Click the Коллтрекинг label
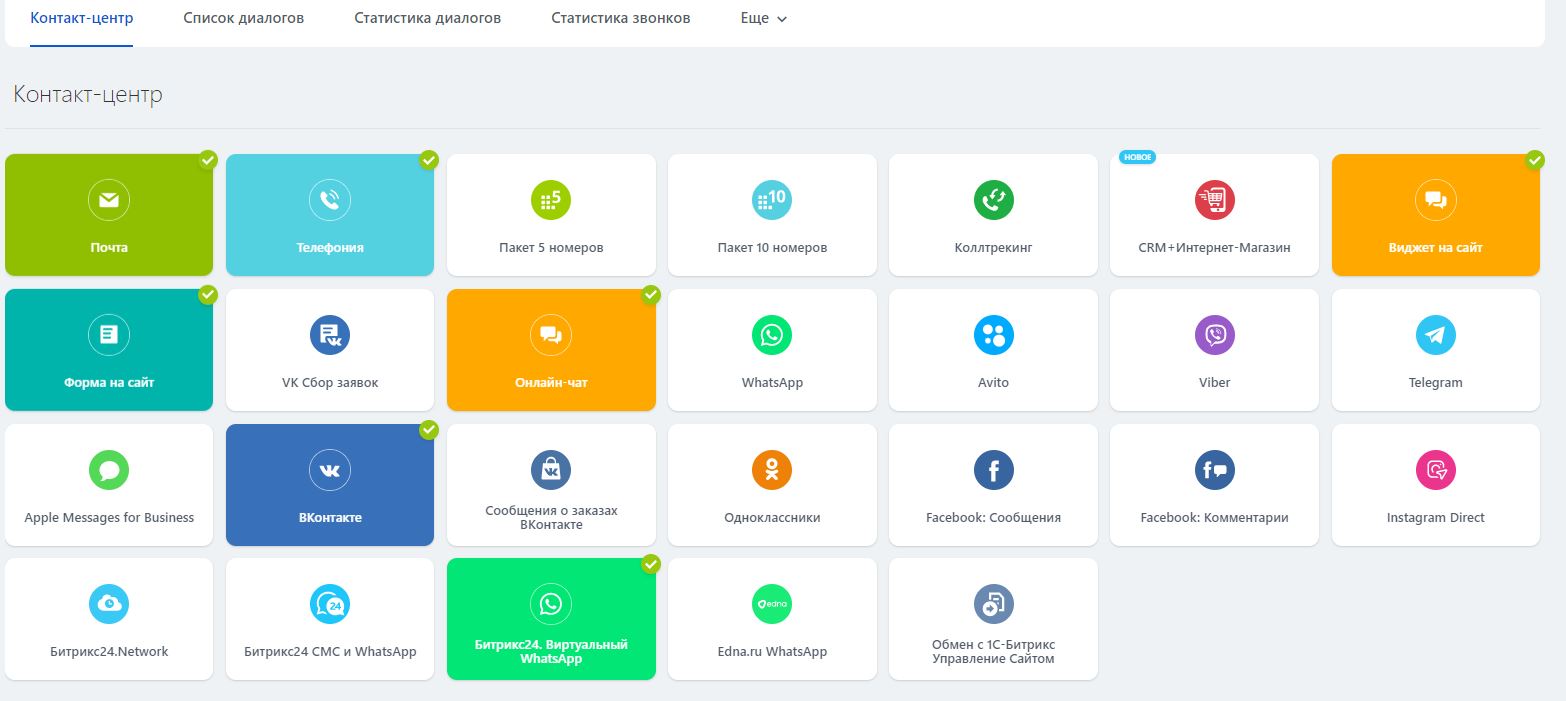The width and height of the screenshot is (1566, 701). [x=993, y=247]
